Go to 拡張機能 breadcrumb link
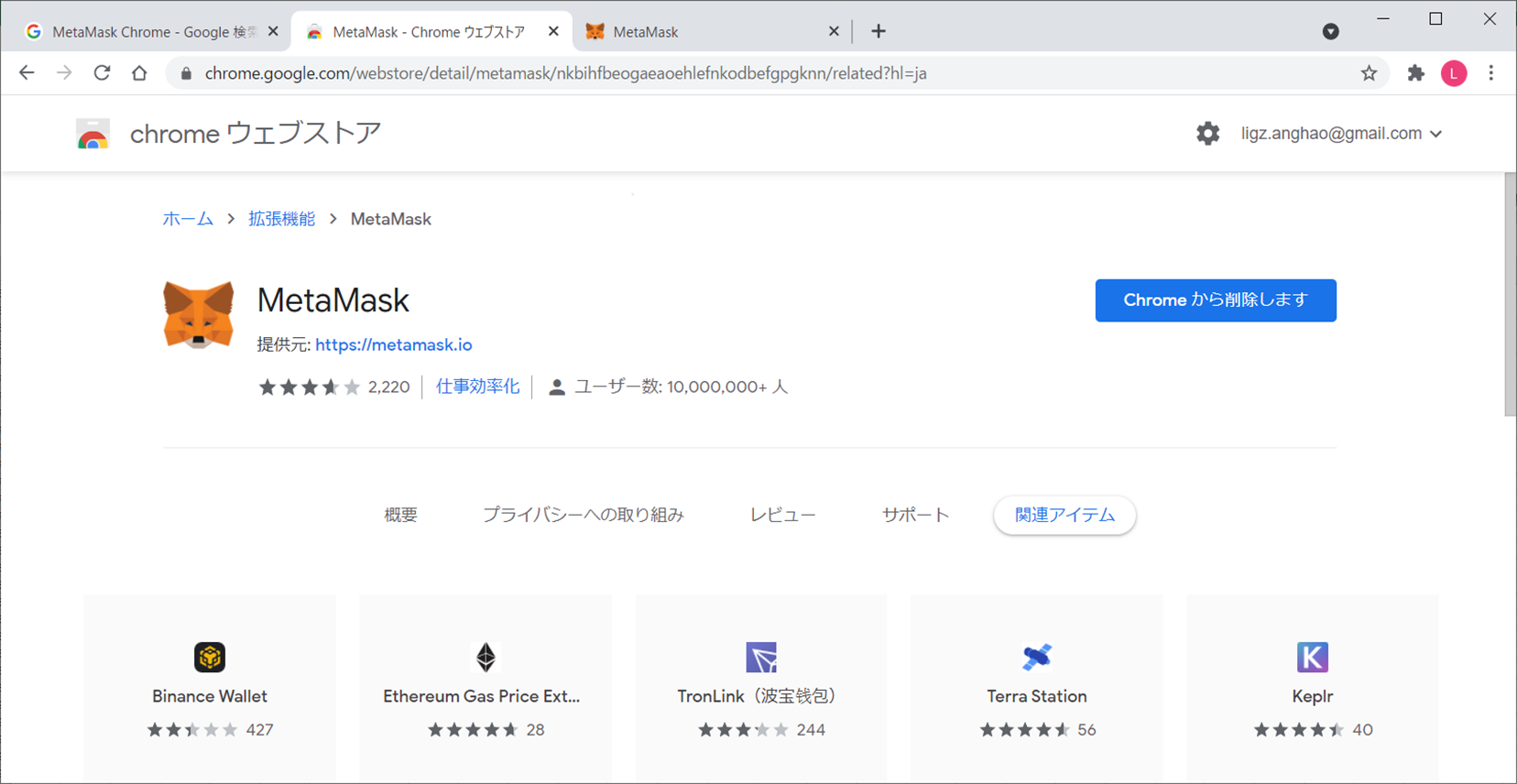1517x784 pixels. [x=281, y=219]
